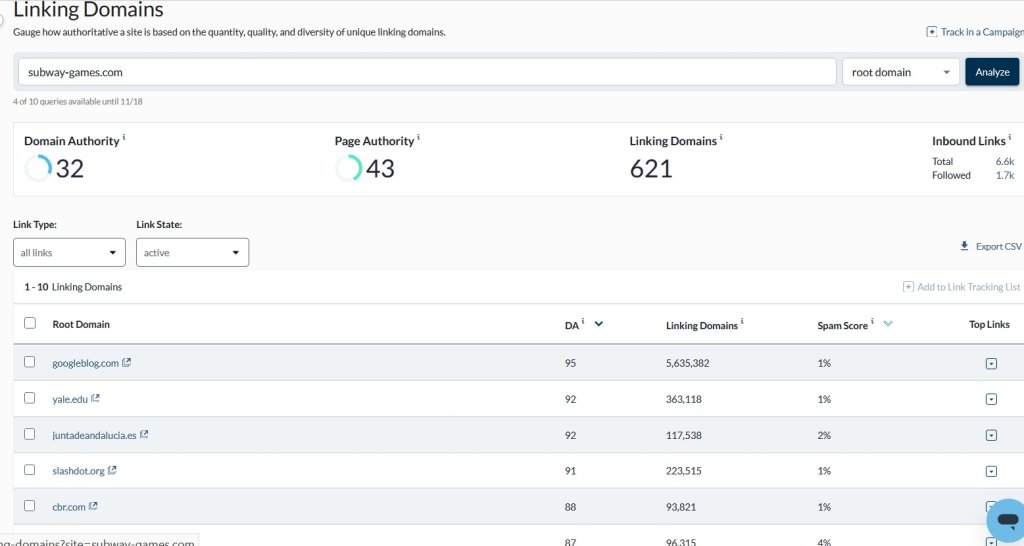Open the Link Type all links dropdown
The height and width of the screenshot is (546, 1024).
click(x=69, y=253)
